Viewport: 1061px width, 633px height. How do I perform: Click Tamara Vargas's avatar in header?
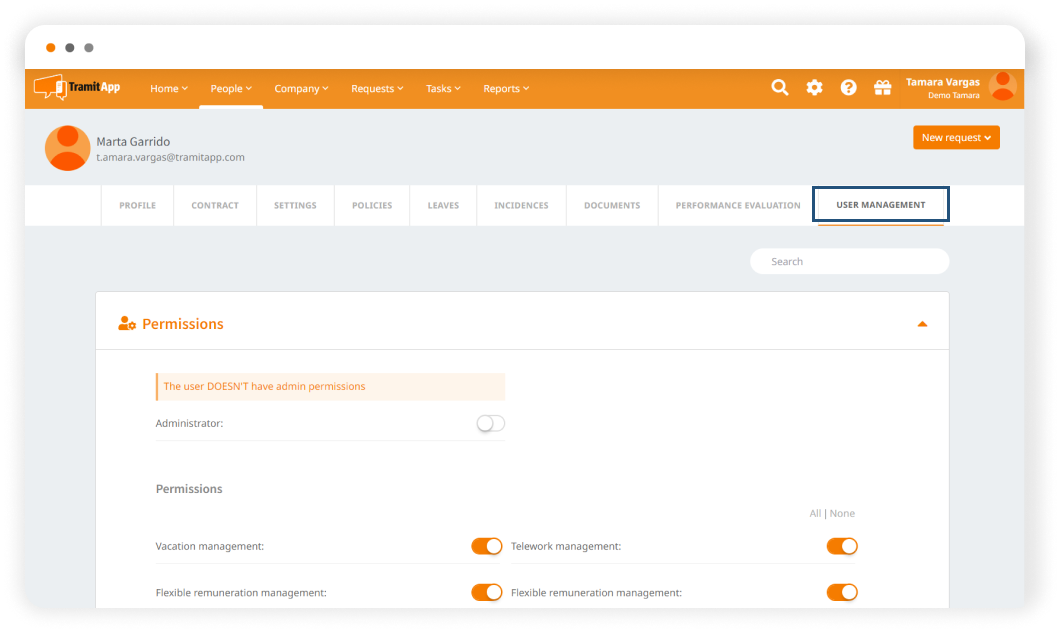1002,87
